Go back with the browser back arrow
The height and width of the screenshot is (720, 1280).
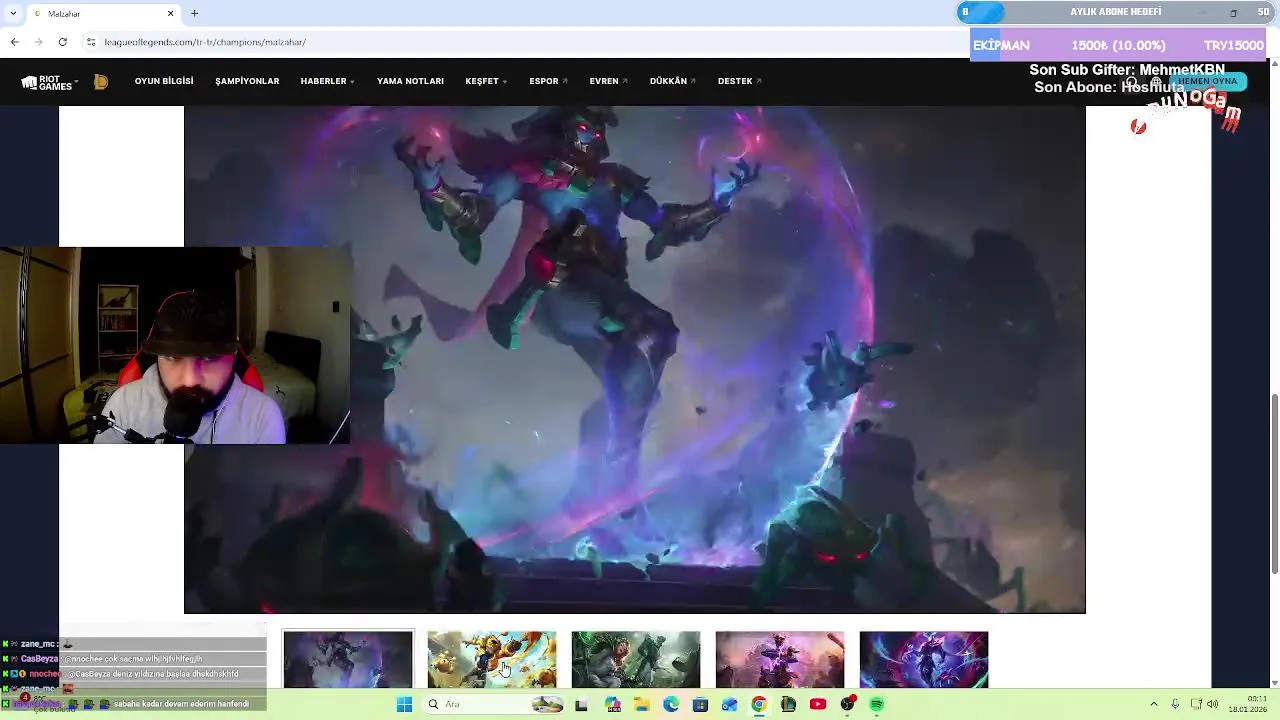pos(14,42)
